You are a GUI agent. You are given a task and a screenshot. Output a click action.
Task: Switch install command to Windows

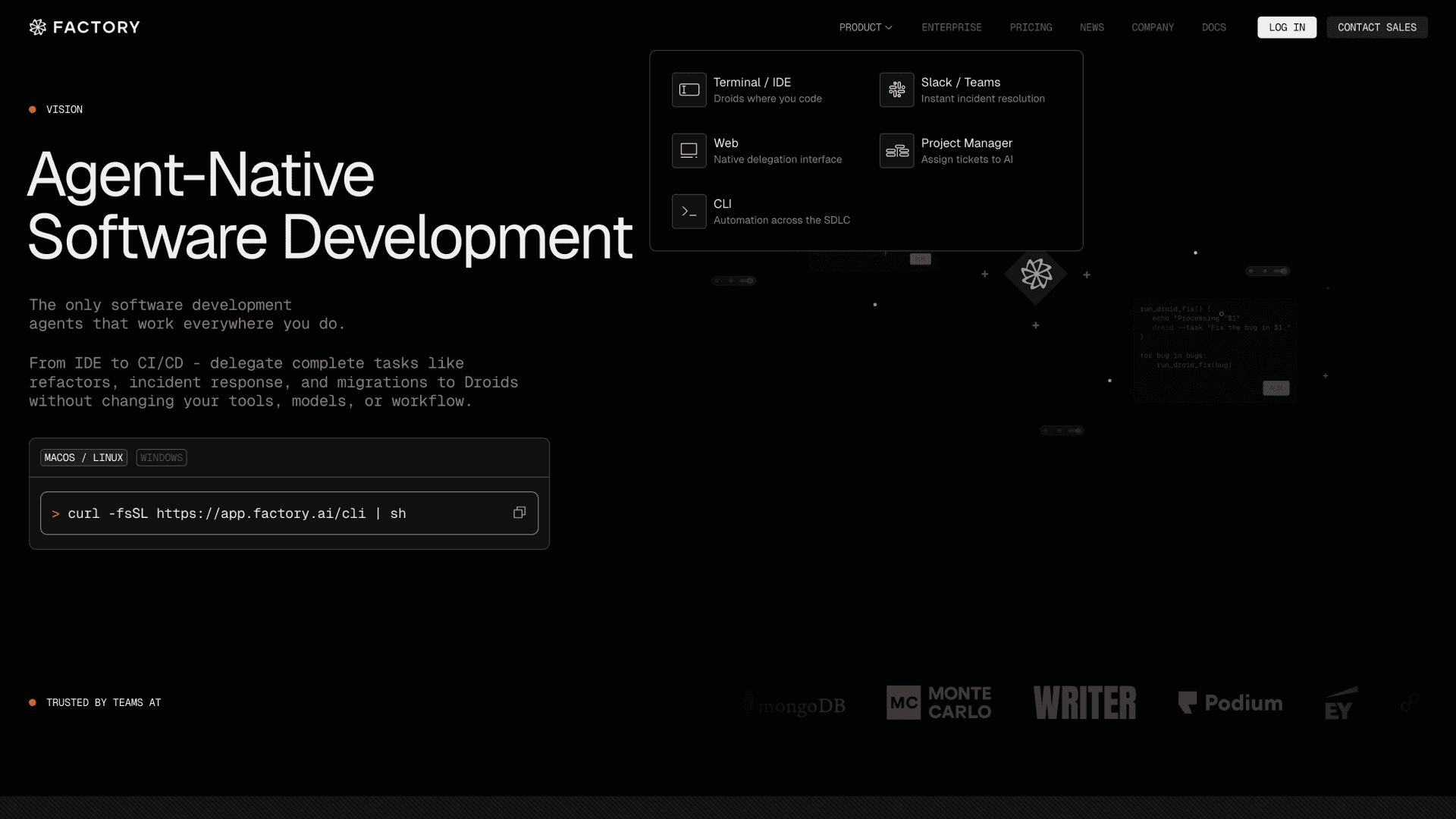(x=162, y=457)
